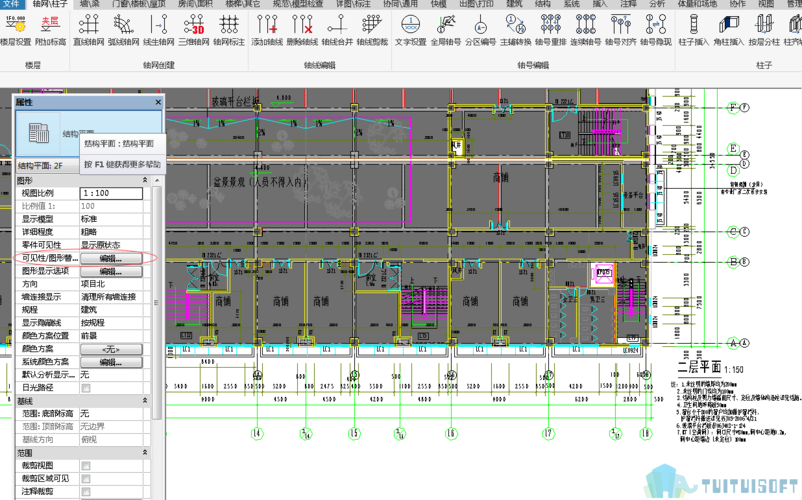Open 规程 value 建筑 dropdown

click(x=111, y=309)
